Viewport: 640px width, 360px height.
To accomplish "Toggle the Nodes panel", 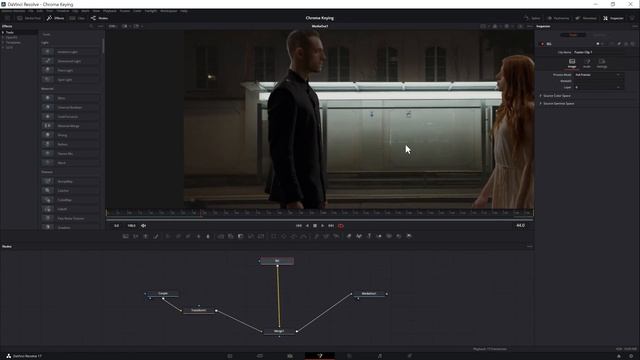I will point(99,18).
